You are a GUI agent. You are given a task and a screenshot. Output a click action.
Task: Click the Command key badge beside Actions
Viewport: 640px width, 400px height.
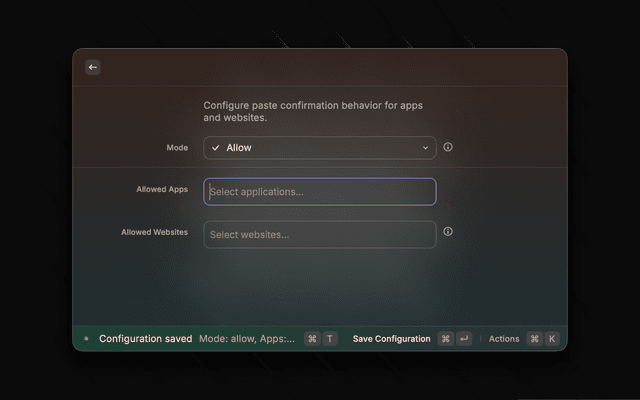(x=534, y=339)
